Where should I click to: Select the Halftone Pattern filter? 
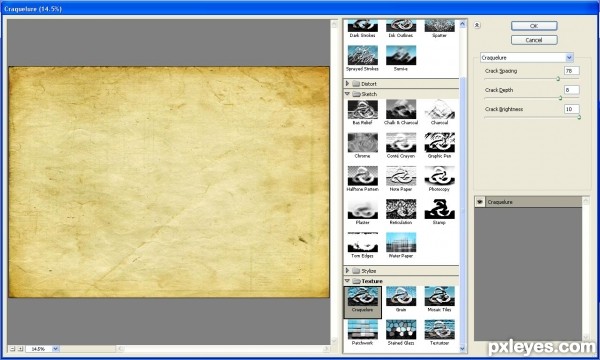(362, 179)
